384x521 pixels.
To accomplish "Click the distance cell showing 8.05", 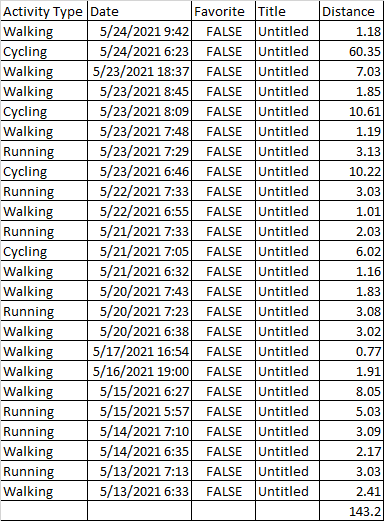I will (x=351, y=391).
